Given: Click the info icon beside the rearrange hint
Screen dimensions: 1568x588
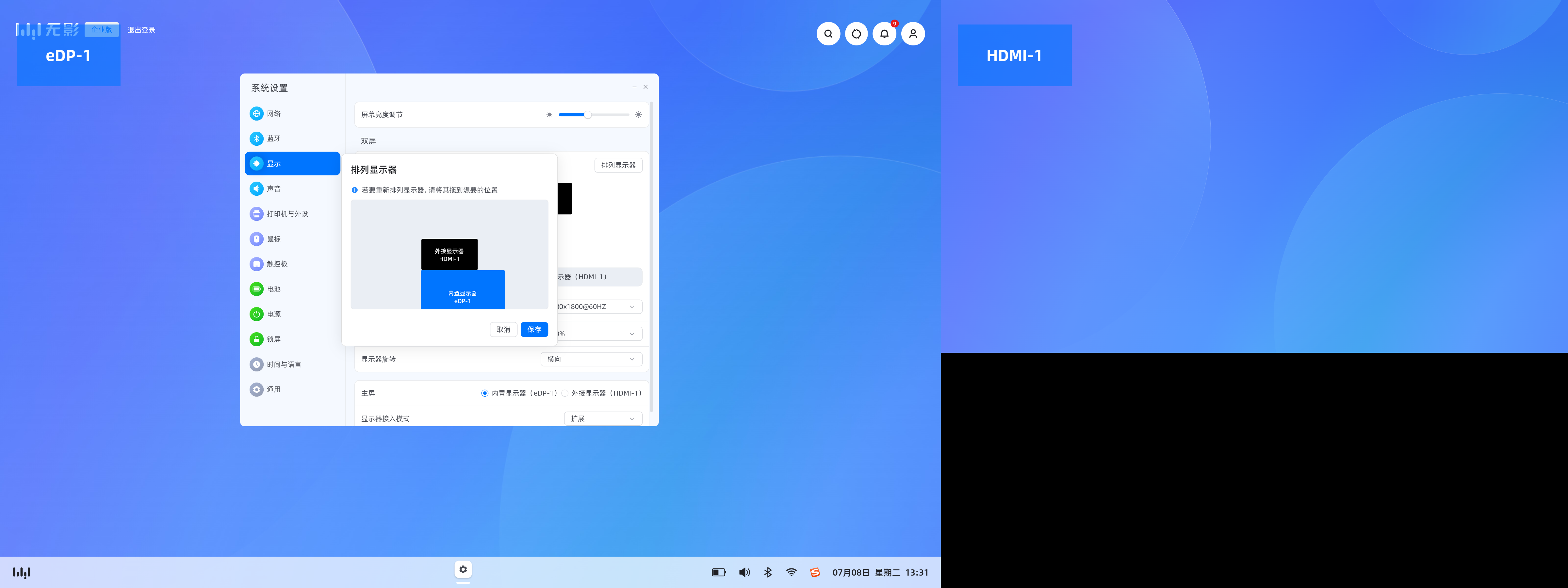Looking at the screenshot, I should pyautogui.click(x=355, y=190).
